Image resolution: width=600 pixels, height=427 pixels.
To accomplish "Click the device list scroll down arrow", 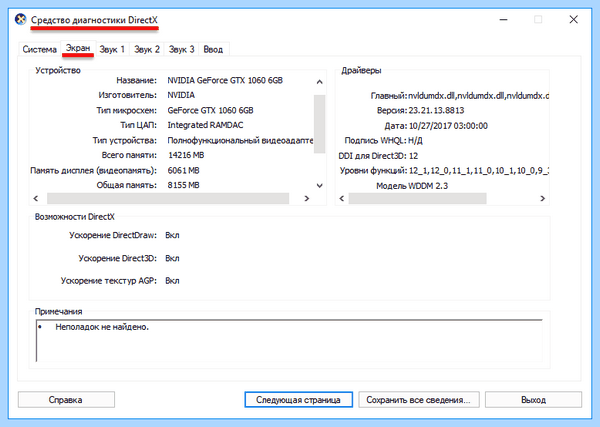I will point(320,186).
